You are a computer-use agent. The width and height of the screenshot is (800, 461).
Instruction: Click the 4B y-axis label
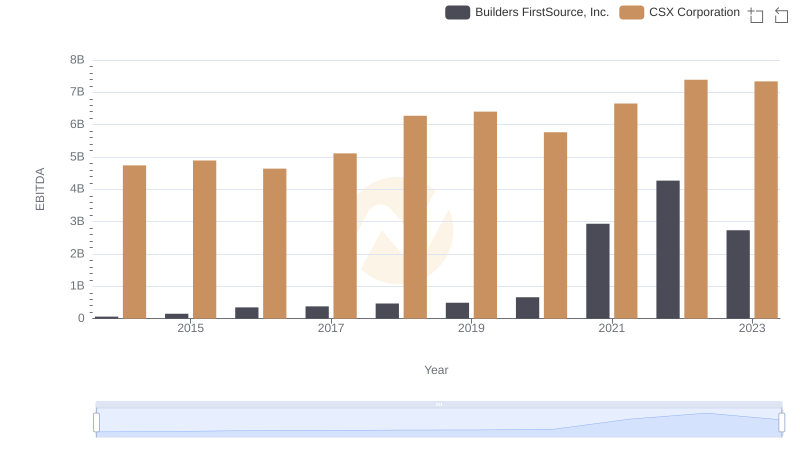pos(77,189)
